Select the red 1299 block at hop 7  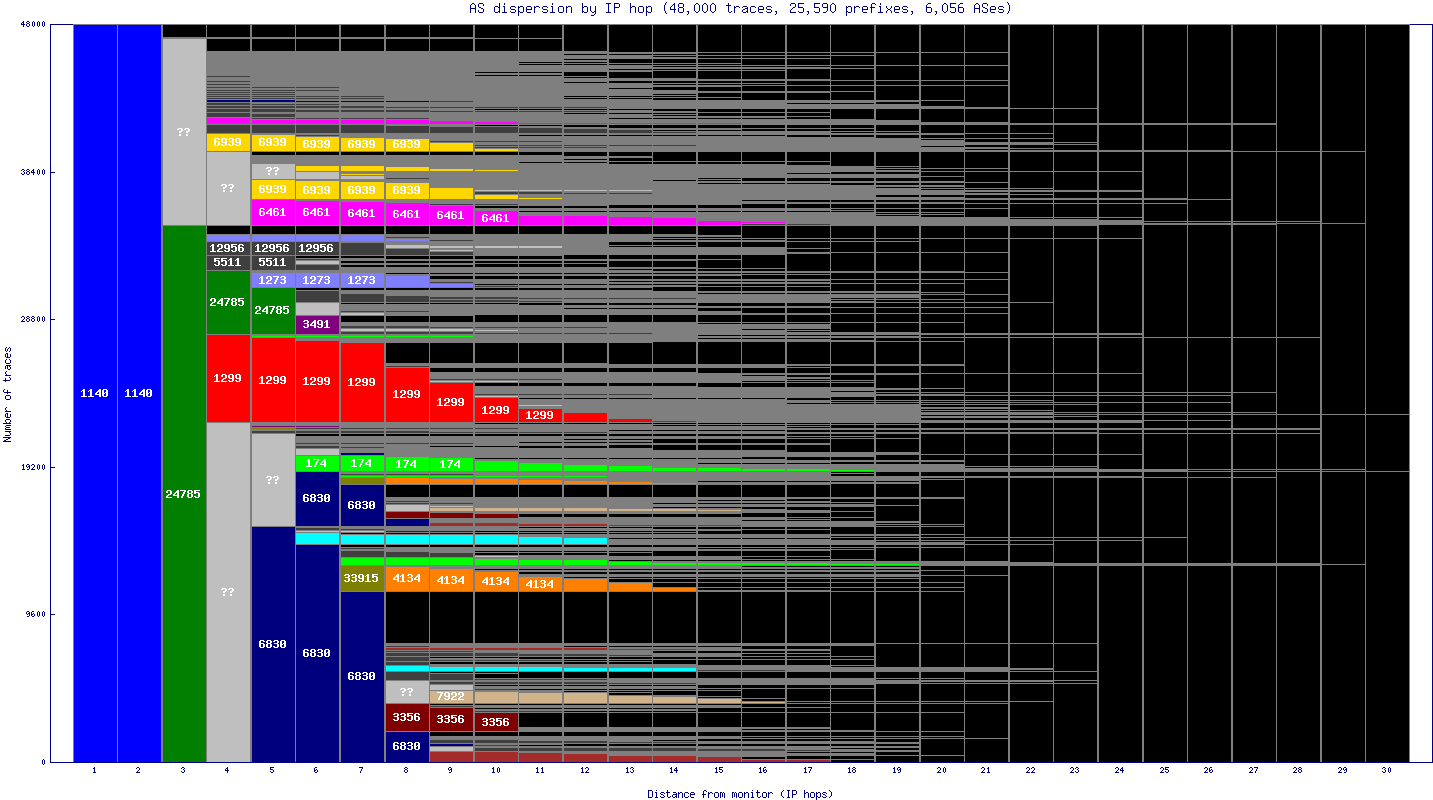click(362, 382)
